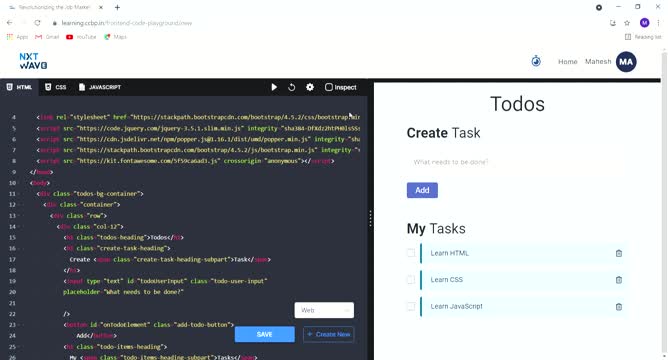Open the Web dropdown

coord(324,310)
